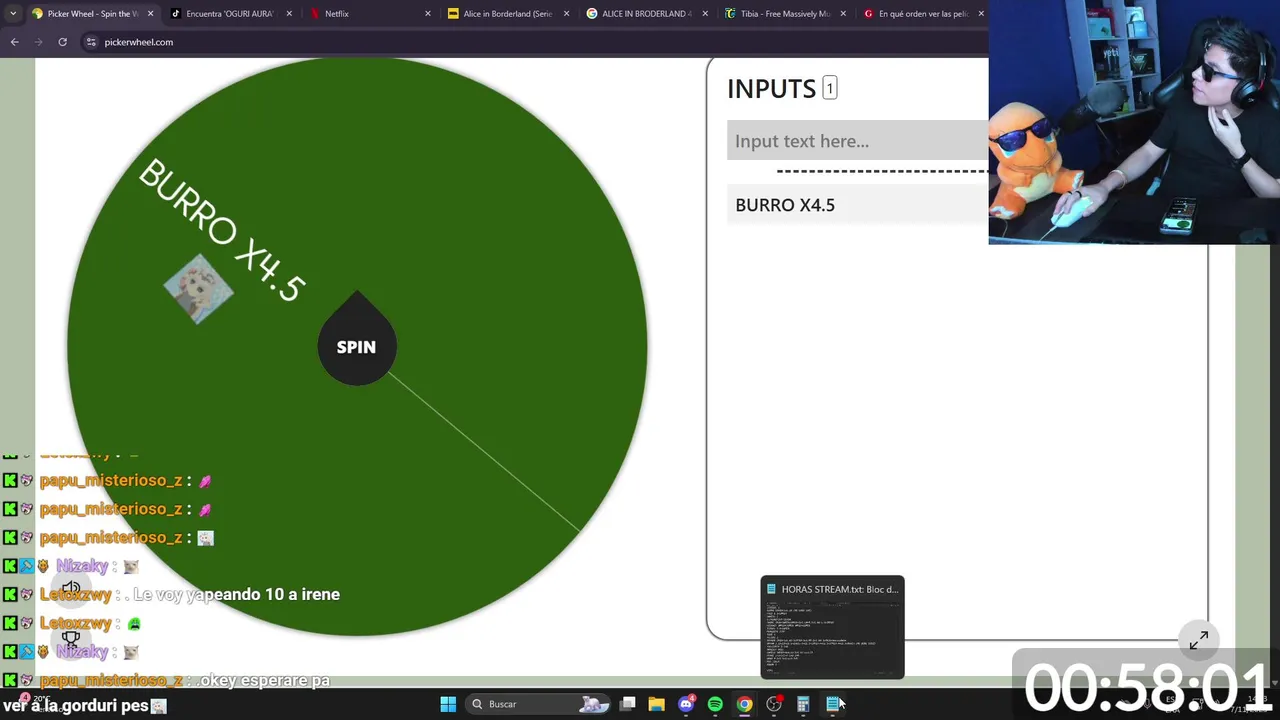Click the okey esperare pa chat message

pos(264,680)
